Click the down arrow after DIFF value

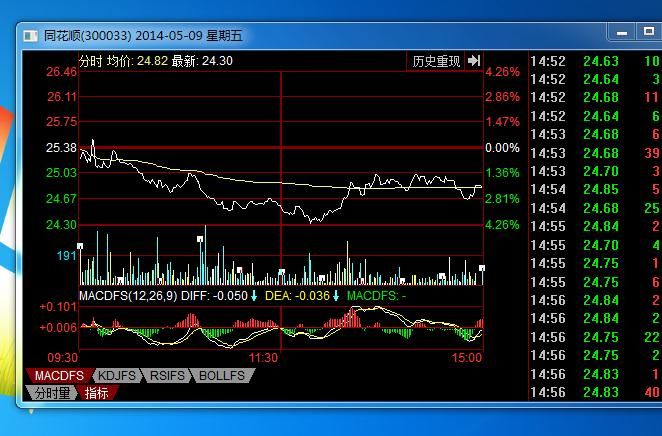pyautogui.click(x=254, y=296)
